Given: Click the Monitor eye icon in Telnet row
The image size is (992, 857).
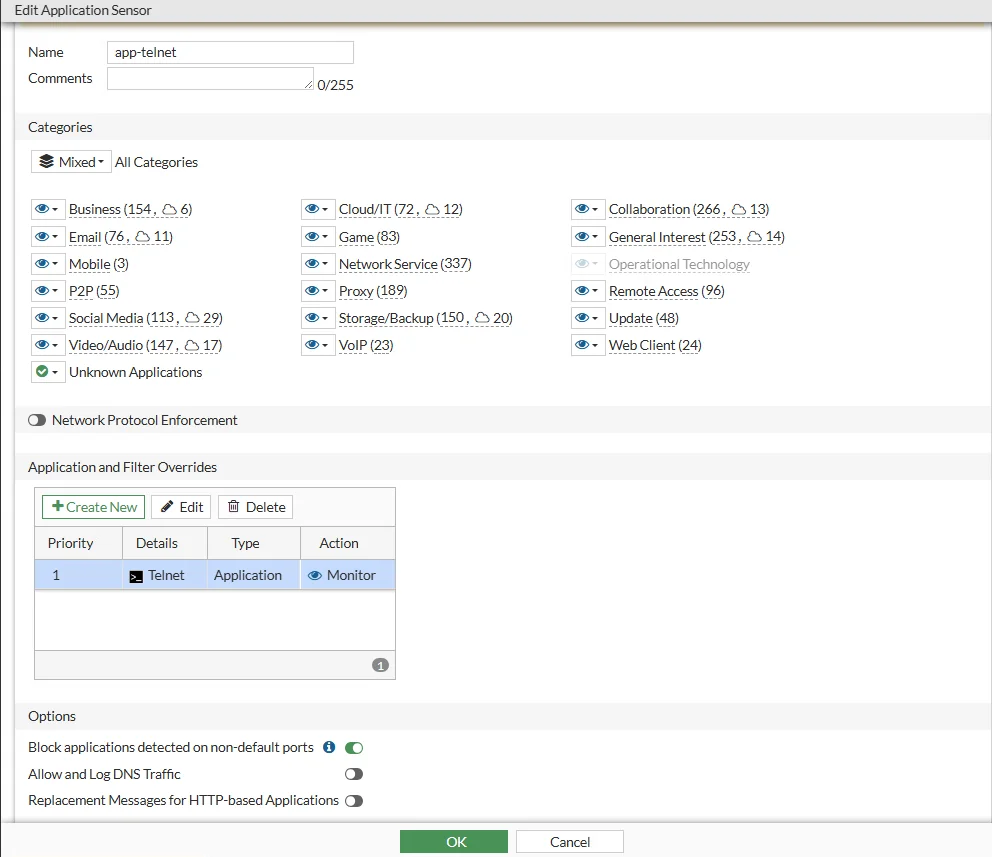Looking at the screenshot, I should coord(315,576).
